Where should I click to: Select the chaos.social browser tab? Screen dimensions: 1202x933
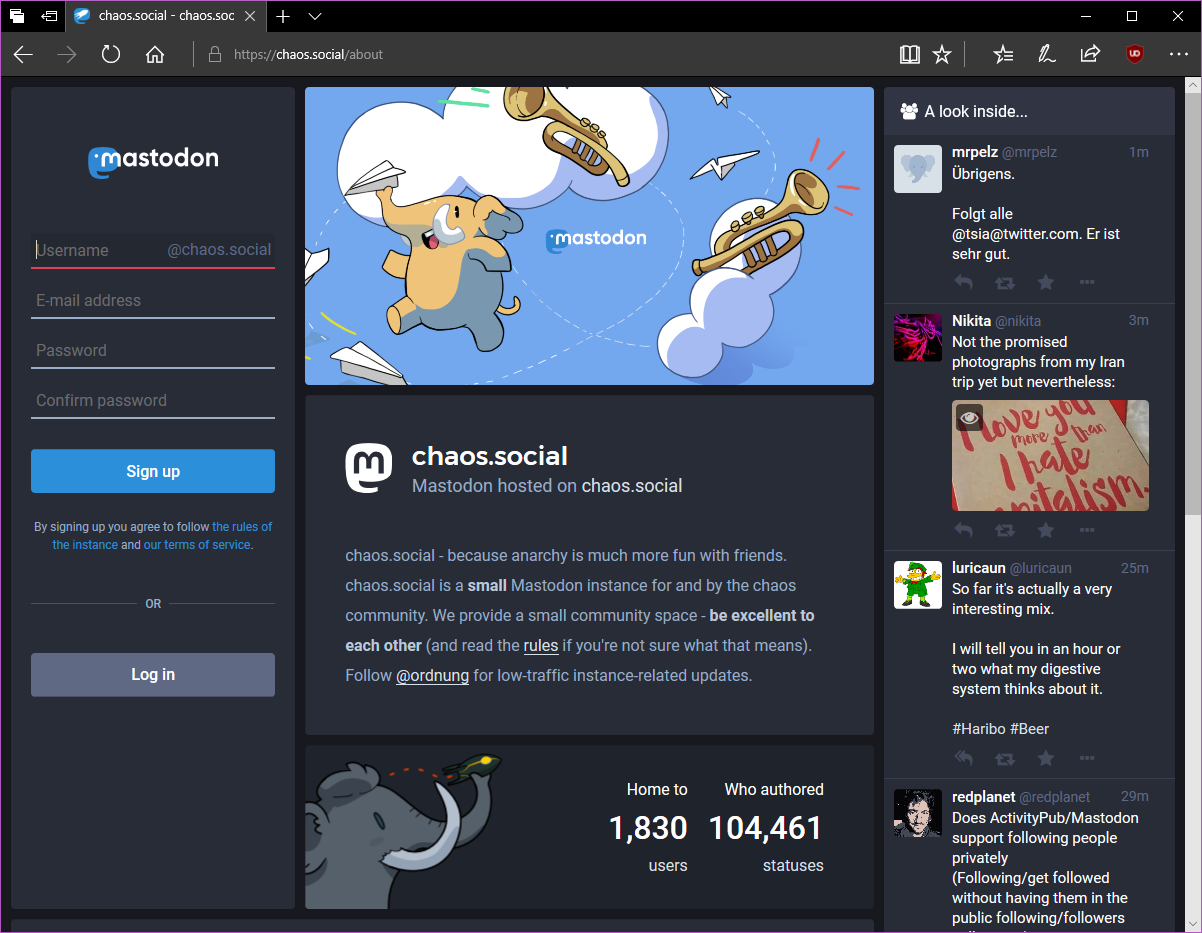[166, 16]
